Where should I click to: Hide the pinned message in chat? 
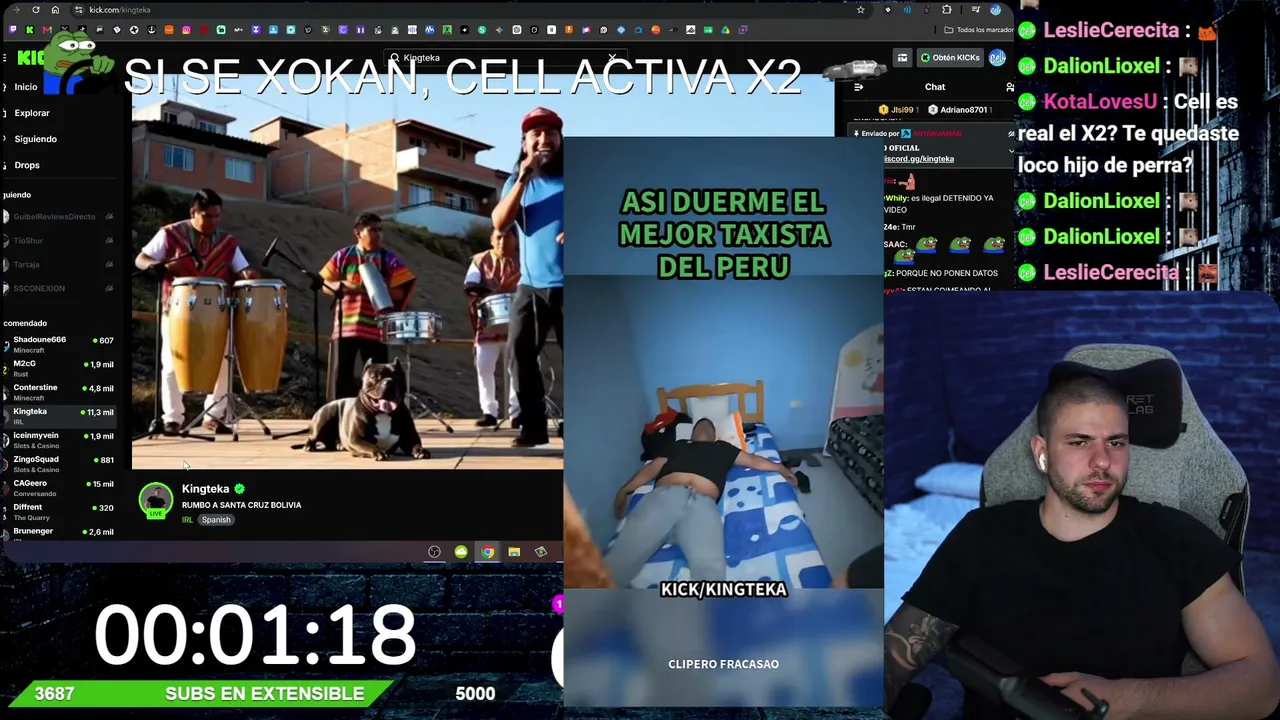click(x=1011, y=133)
